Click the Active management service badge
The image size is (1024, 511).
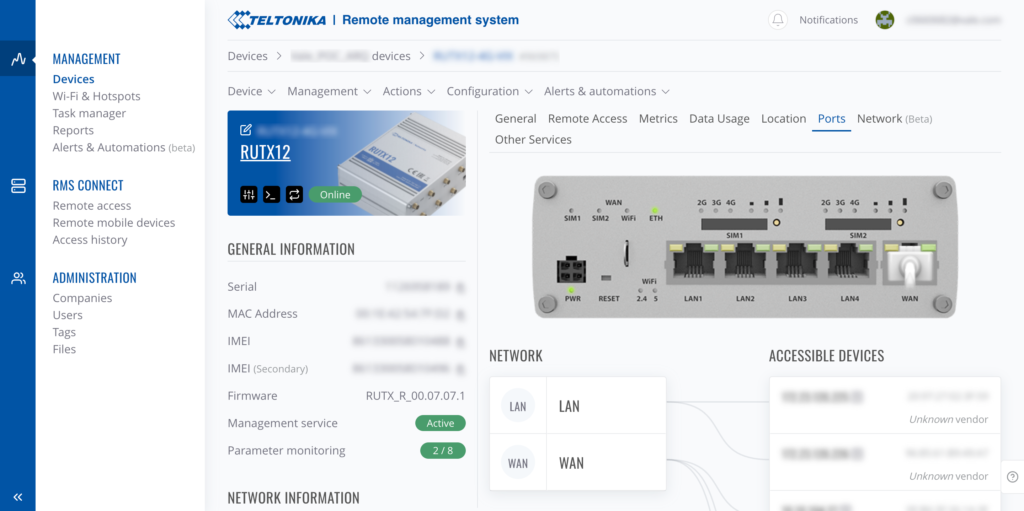(x=440, y=423)
